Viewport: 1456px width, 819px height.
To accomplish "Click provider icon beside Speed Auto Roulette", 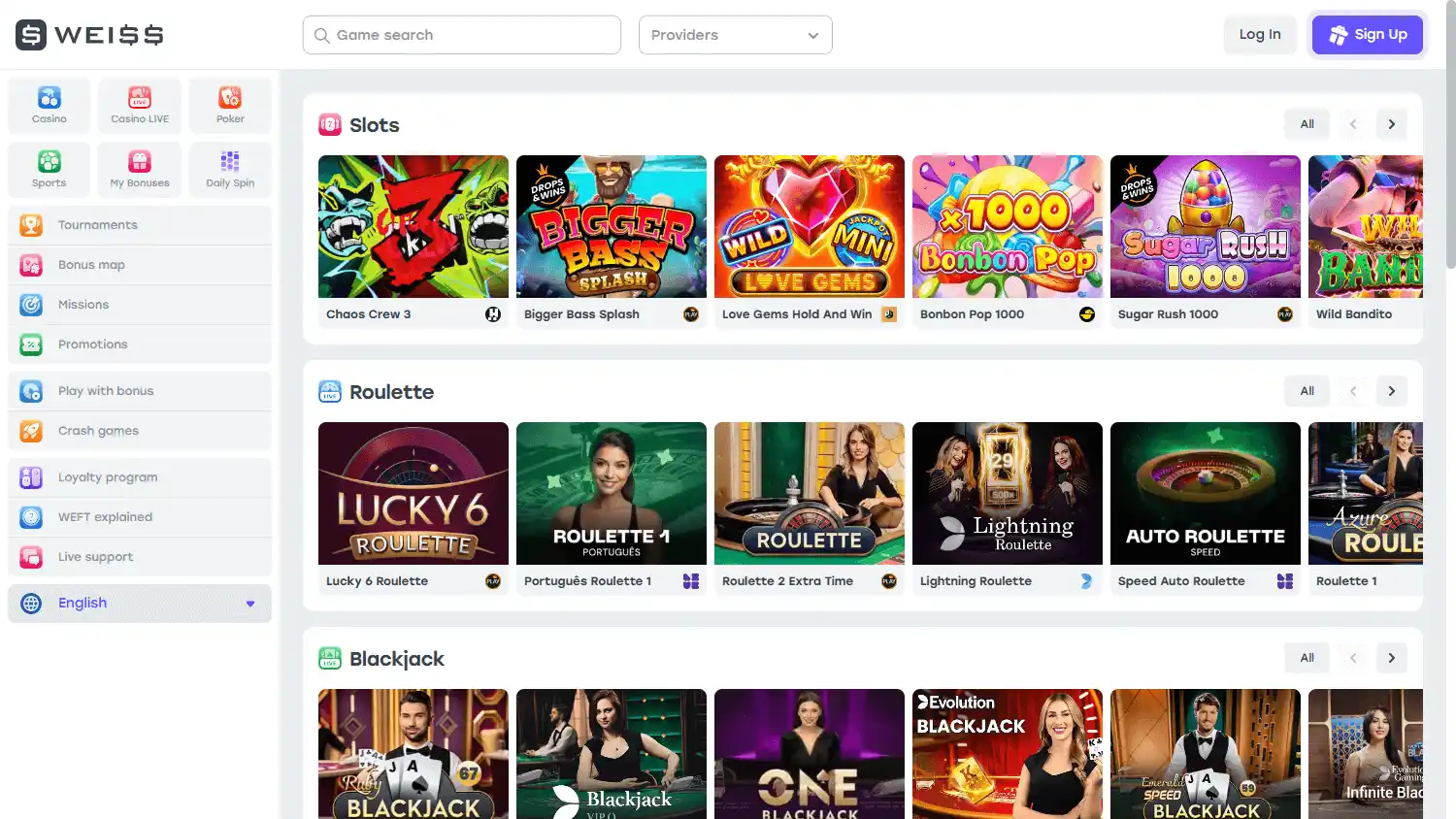I will 1285,581.
